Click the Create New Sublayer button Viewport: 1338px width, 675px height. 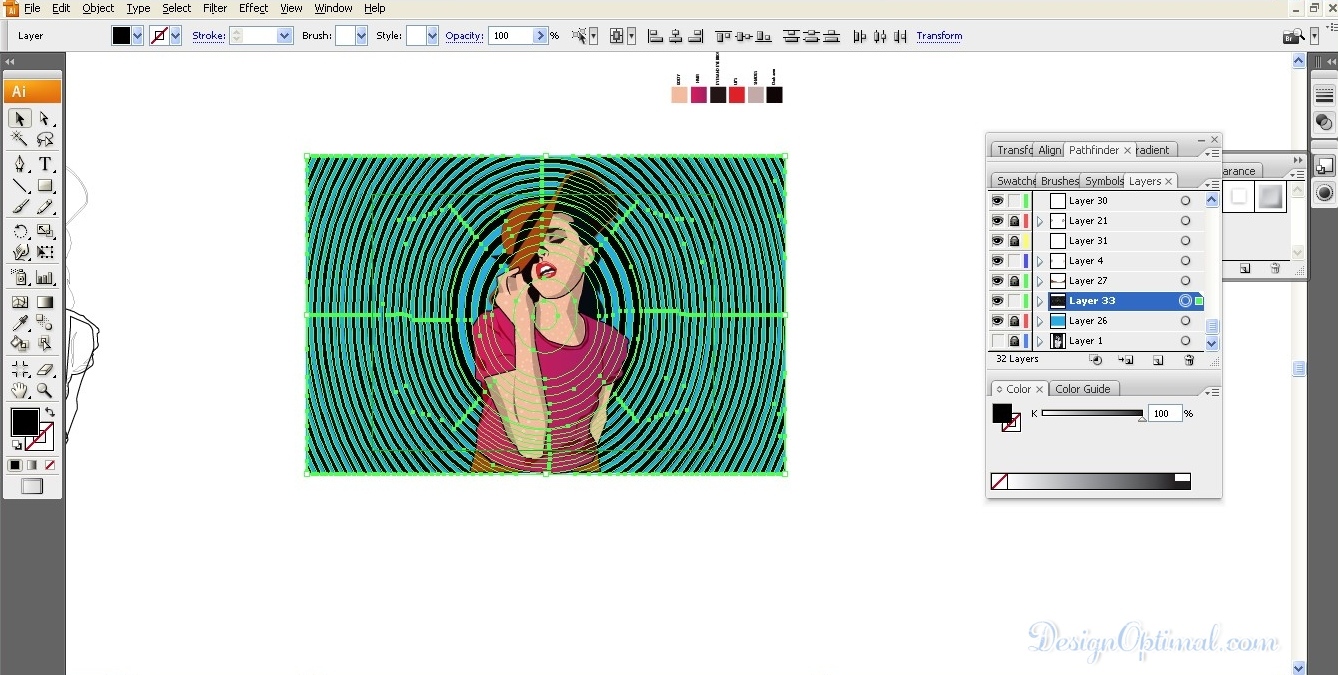pos(1126,360)
